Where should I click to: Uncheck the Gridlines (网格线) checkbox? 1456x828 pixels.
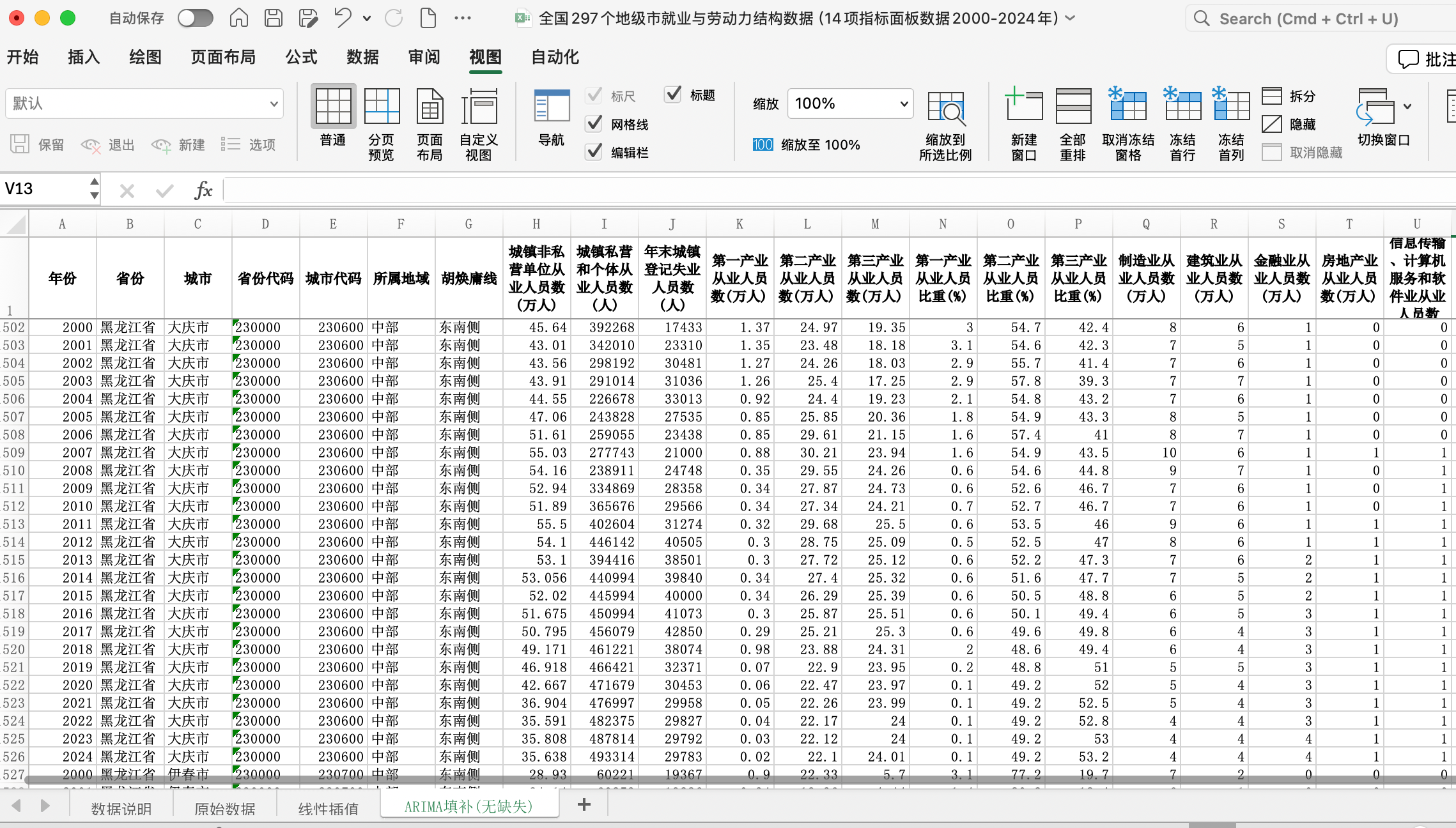tap(594, 124)
